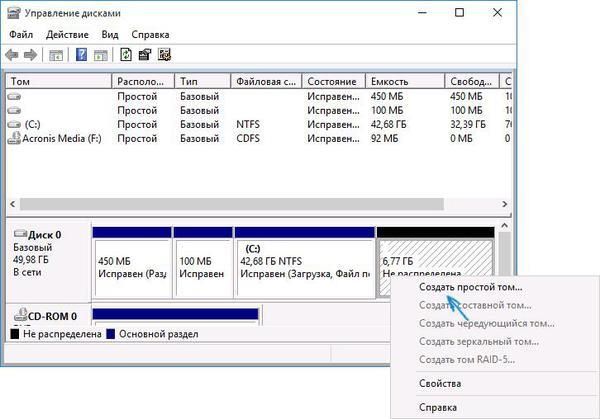
Task: Click the disk pane scroll up arrow
Action: coord(504,226)
